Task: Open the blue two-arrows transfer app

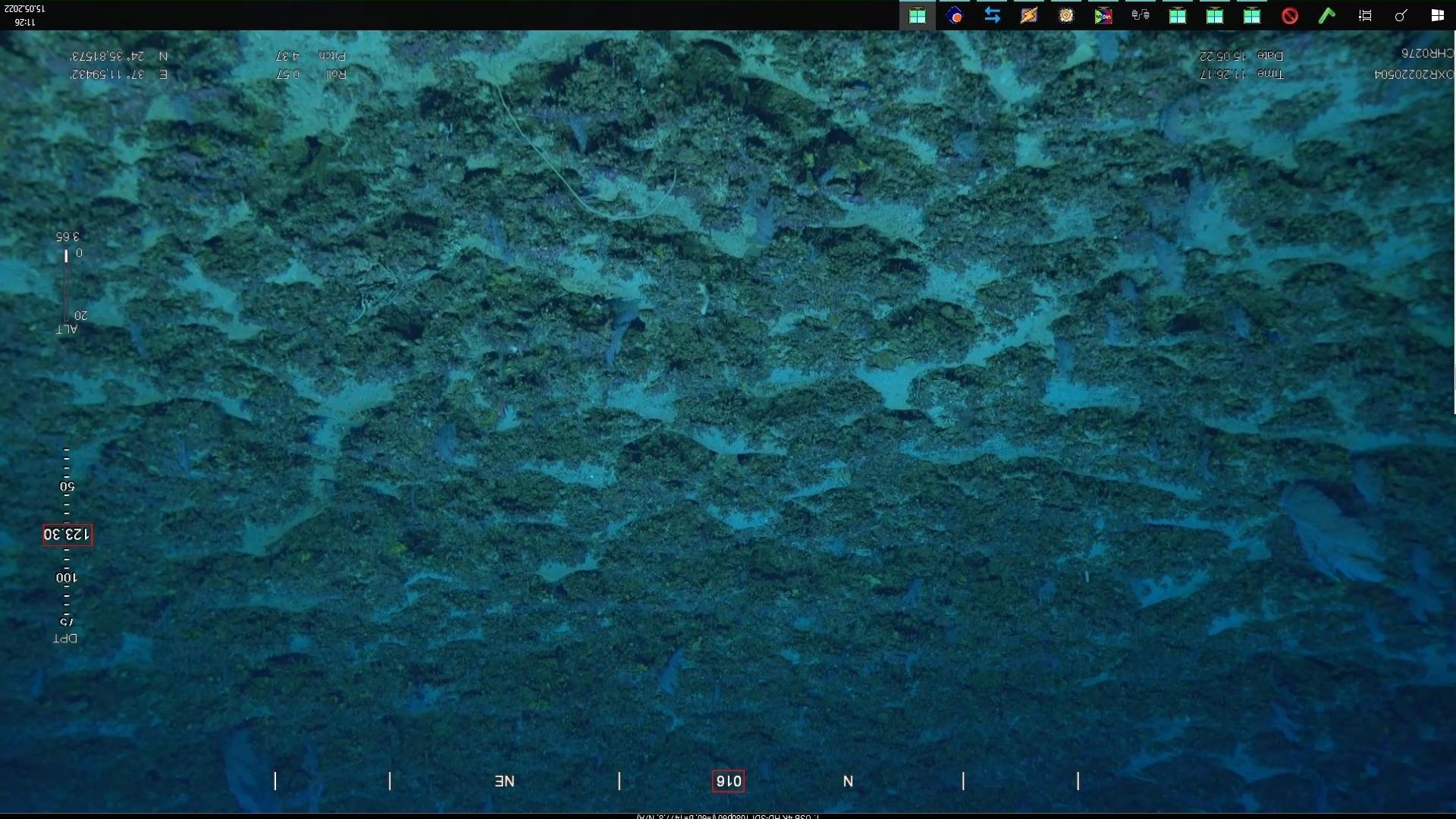Action: pyautogui.click(x=992, y=15)
